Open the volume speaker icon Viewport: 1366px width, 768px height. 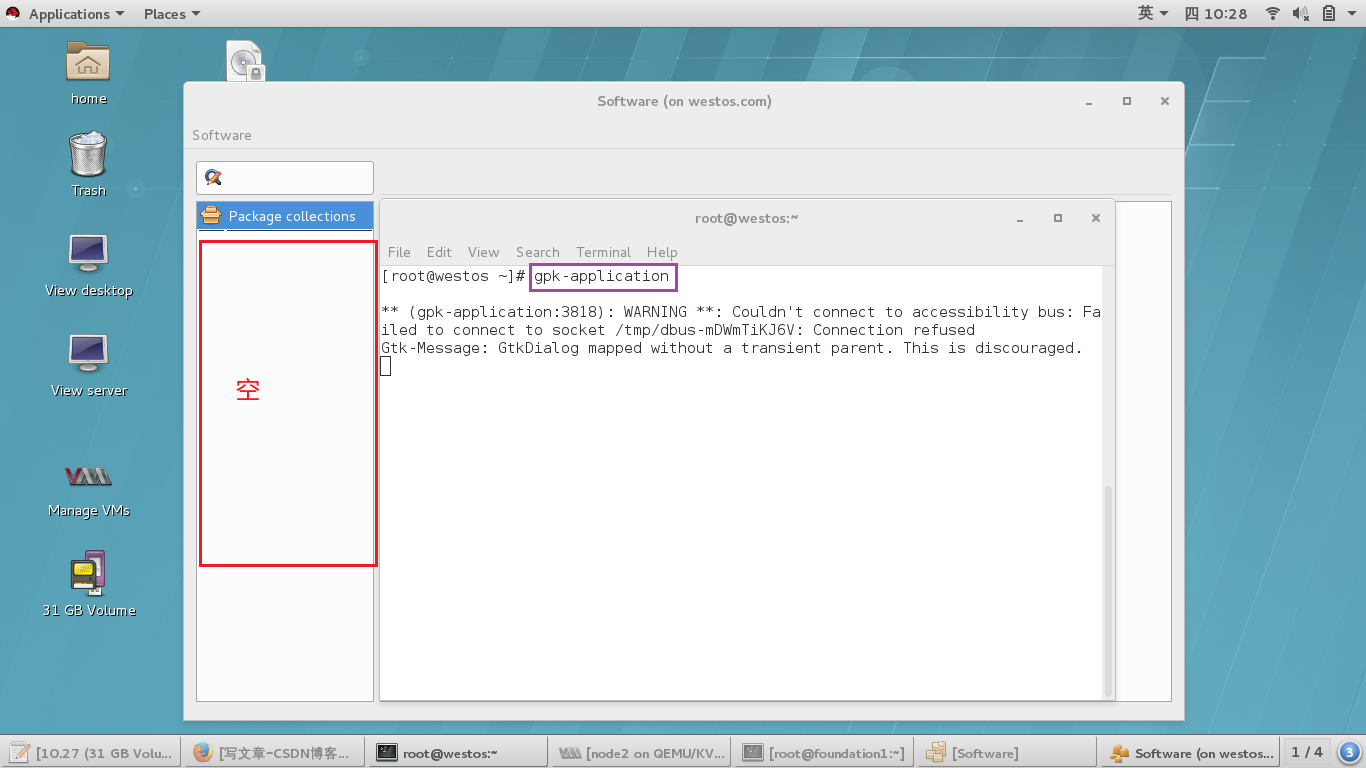[1301, 13]
